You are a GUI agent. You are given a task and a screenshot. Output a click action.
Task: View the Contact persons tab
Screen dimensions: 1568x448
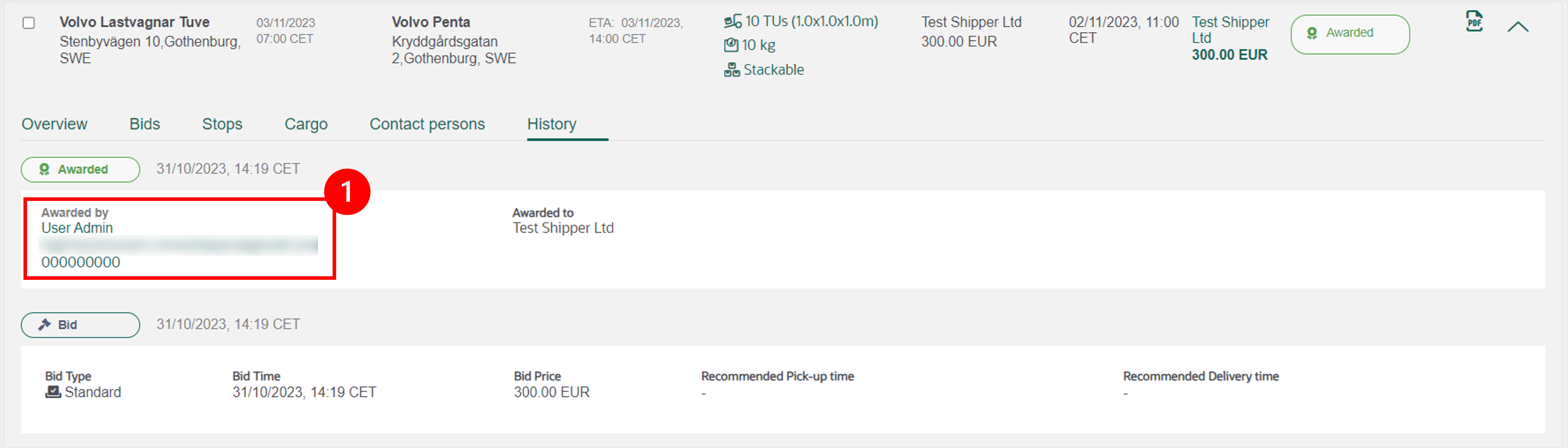coord(427,124)
